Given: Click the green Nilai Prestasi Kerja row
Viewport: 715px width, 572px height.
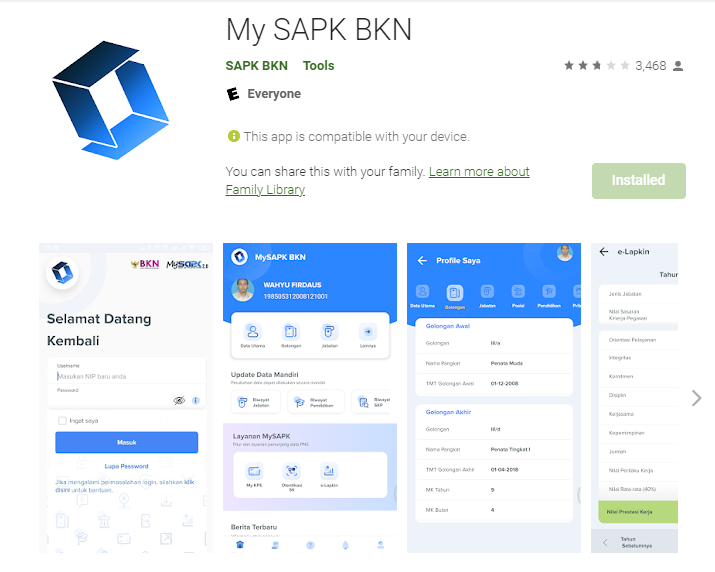Looking at the screenshot, I should pyautogui.click(x=638, y=512).
